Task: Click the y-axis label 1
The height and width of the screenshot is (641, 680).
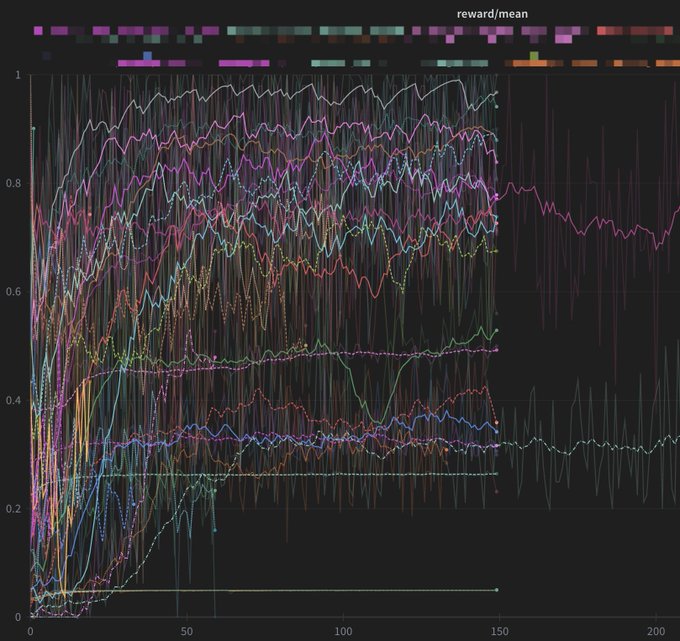Action: pos(18,75)
